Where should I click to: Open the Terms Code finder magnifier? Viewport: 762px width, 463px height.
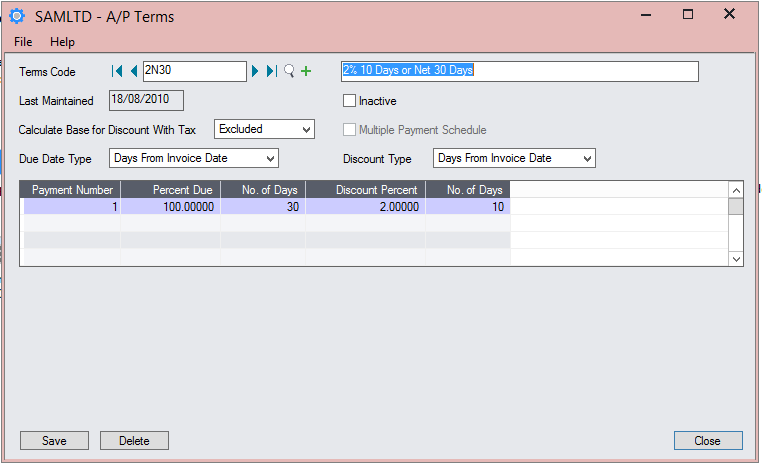point(289,71)
